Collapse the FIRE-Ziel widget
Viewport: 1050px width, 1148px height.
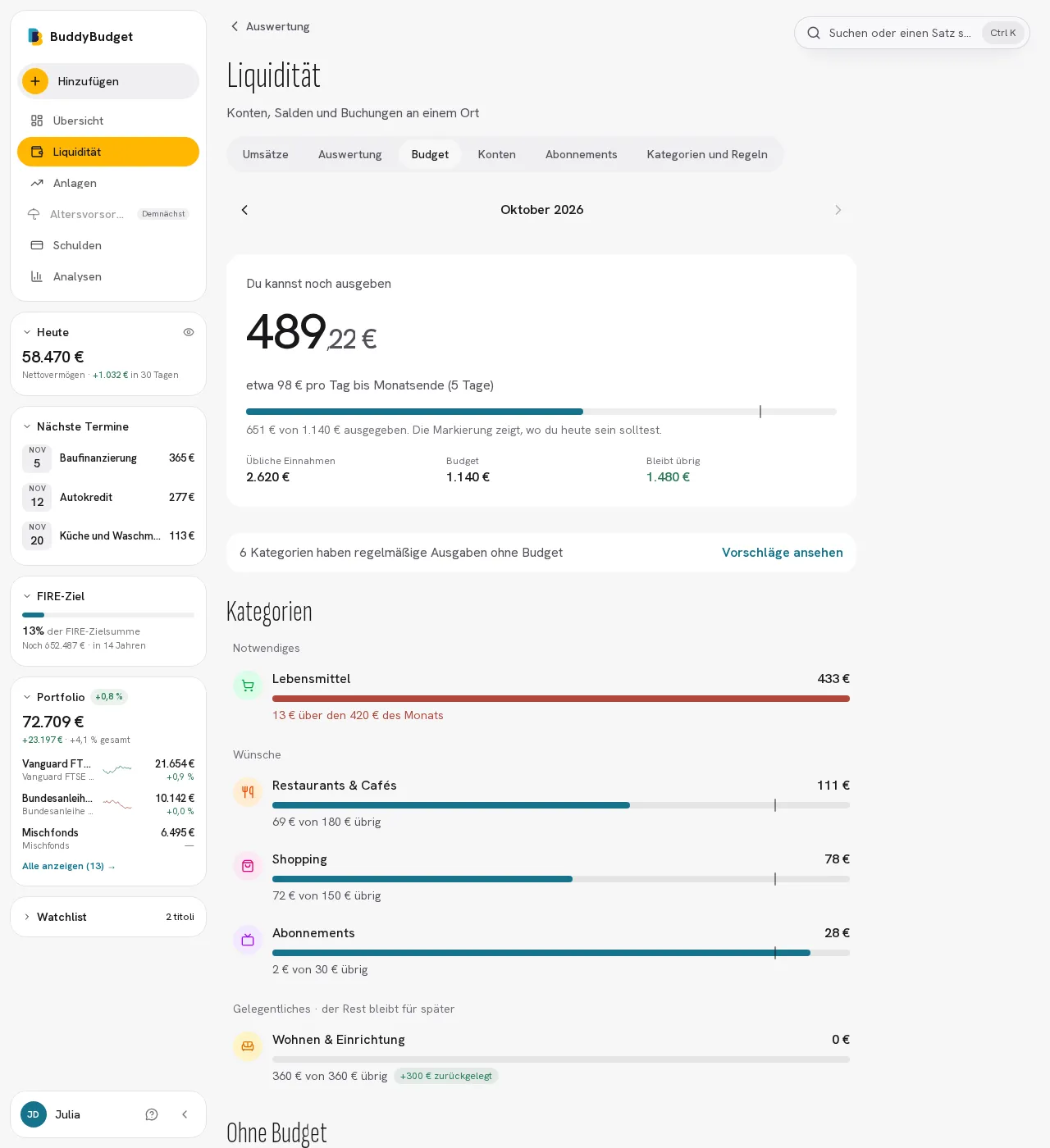(x=27, y=596)
